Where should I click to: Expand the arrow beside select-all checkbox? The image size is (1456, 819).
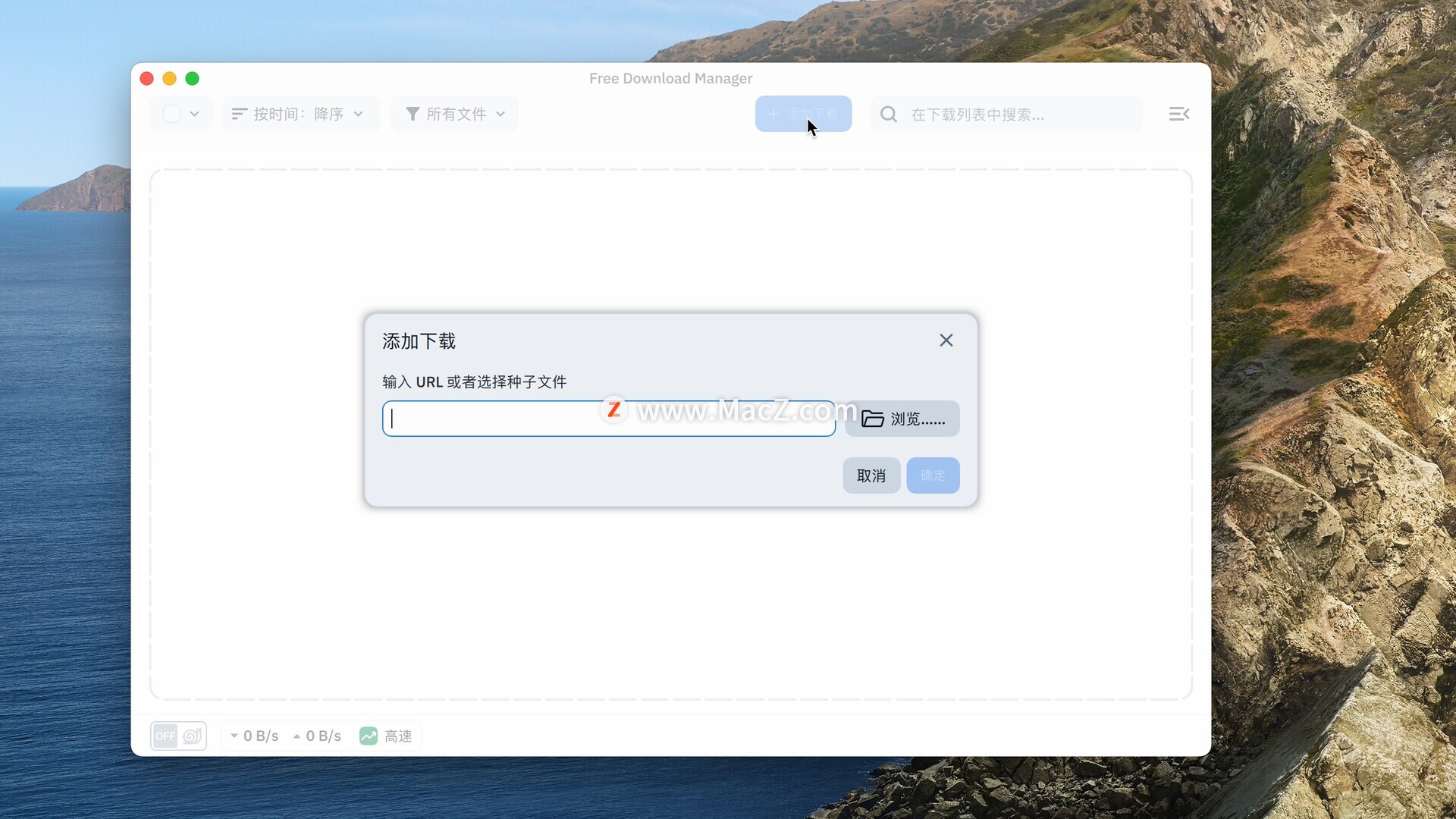click(x=195, y=114)
